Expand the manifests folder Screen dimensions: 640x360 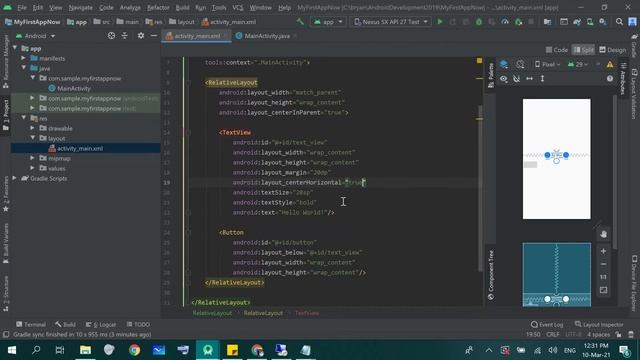(24, 58)
